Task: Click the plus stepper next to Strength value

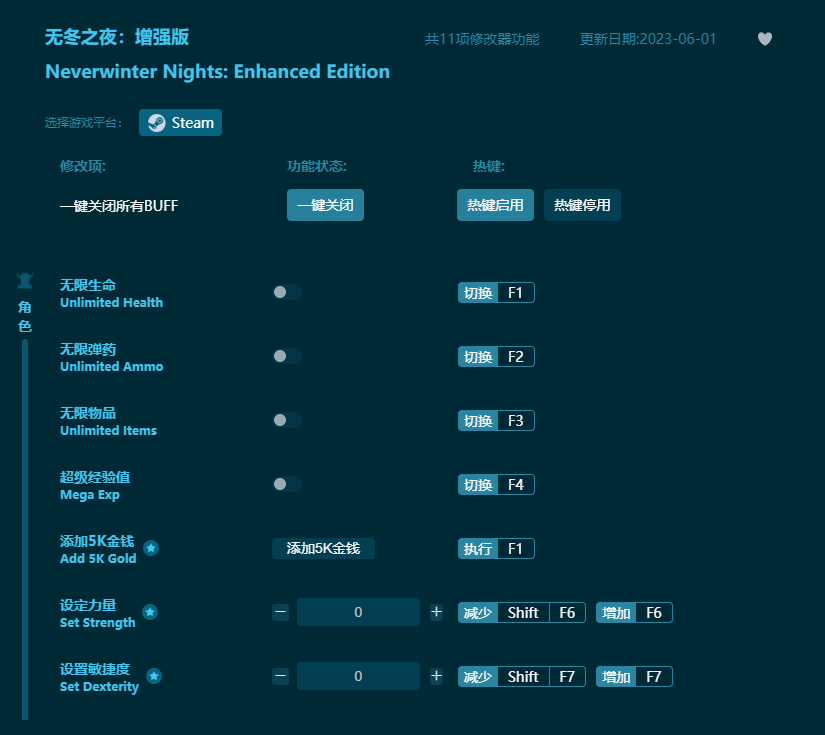Action: click(x=436, y=612)
